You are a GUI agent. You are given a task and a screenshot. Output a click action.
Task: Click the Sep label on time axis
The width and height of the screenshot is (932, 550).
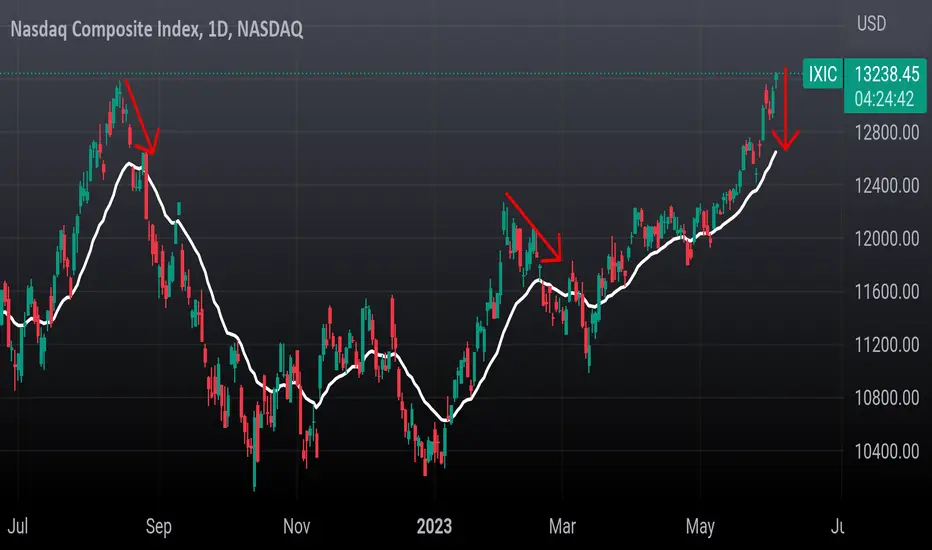(x=159, y=527)
